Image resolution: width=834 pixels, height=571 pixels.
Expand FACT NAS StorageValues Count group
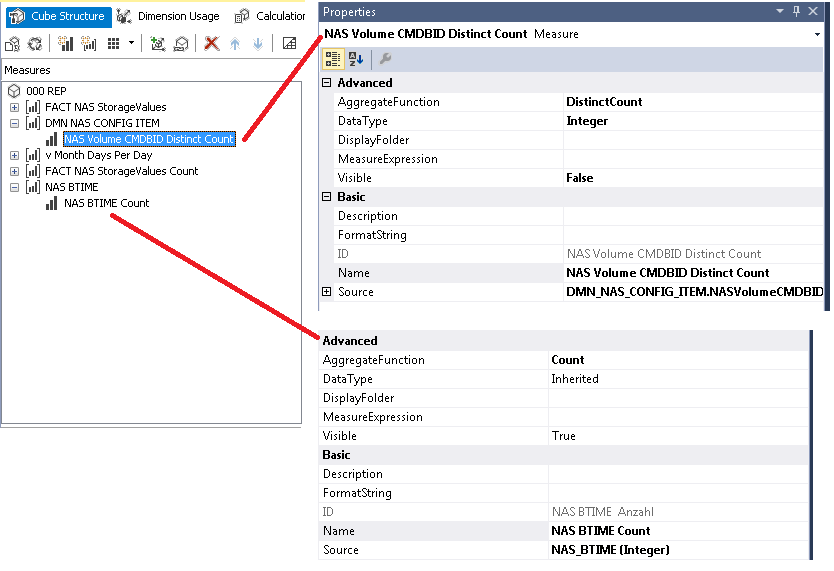[x=14, y=171]
